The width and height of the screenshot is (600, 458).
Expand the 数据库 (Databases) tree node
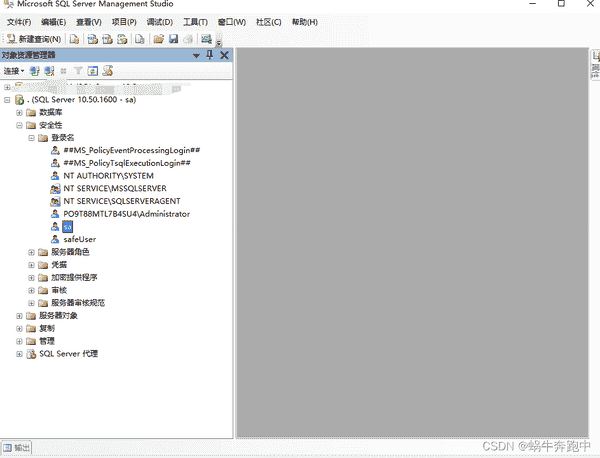coord(19,112)
